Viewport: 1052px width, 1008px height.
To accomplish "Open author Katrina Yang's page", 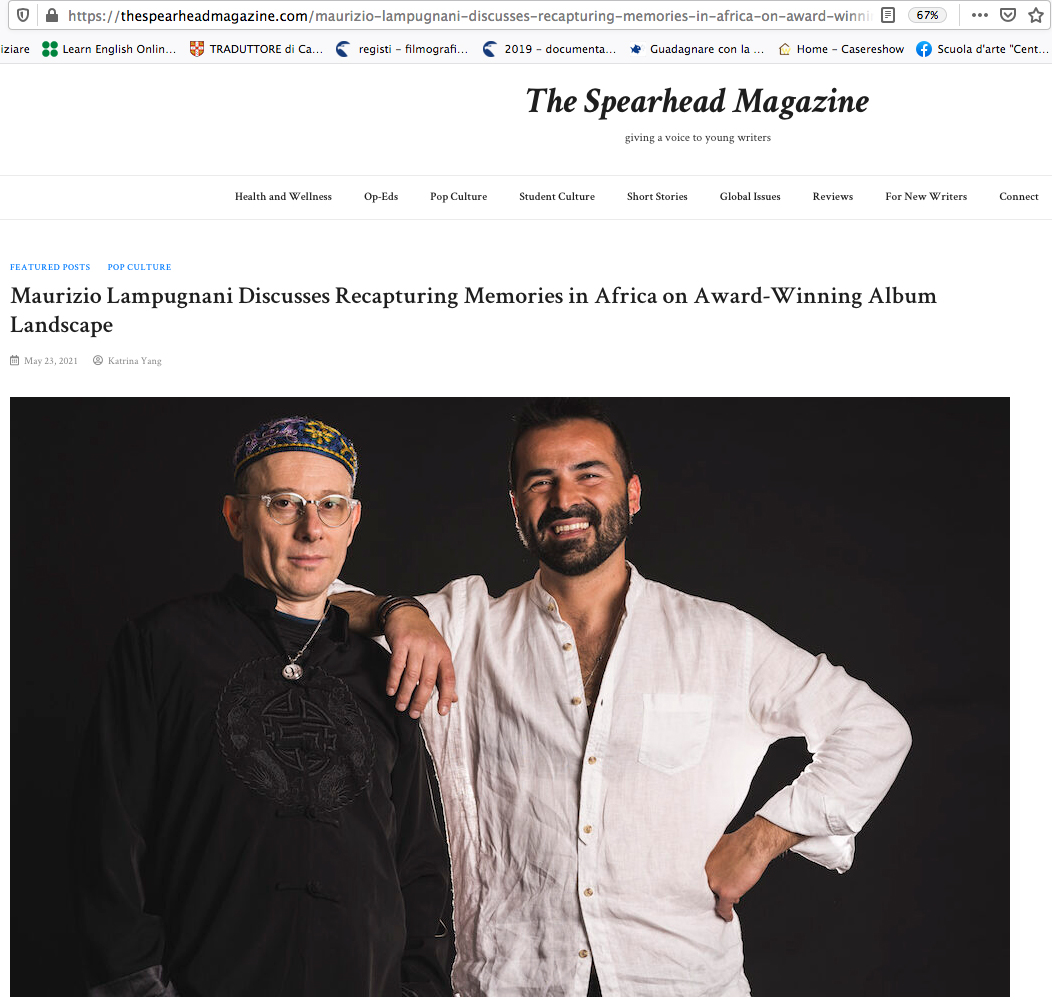I will pyautogui.click(x=134, y=361).
